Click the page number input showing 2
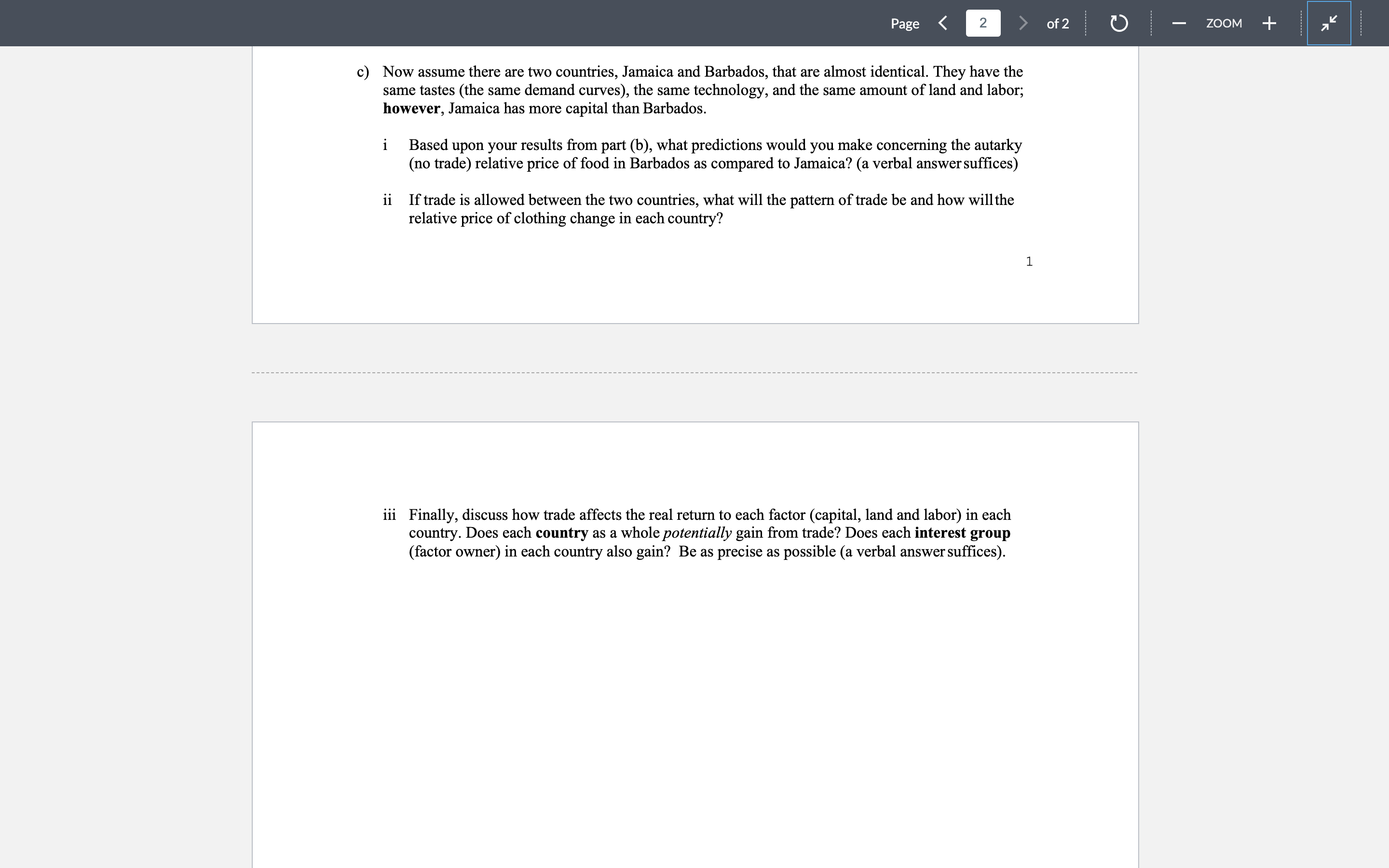 tap(982, 23)
